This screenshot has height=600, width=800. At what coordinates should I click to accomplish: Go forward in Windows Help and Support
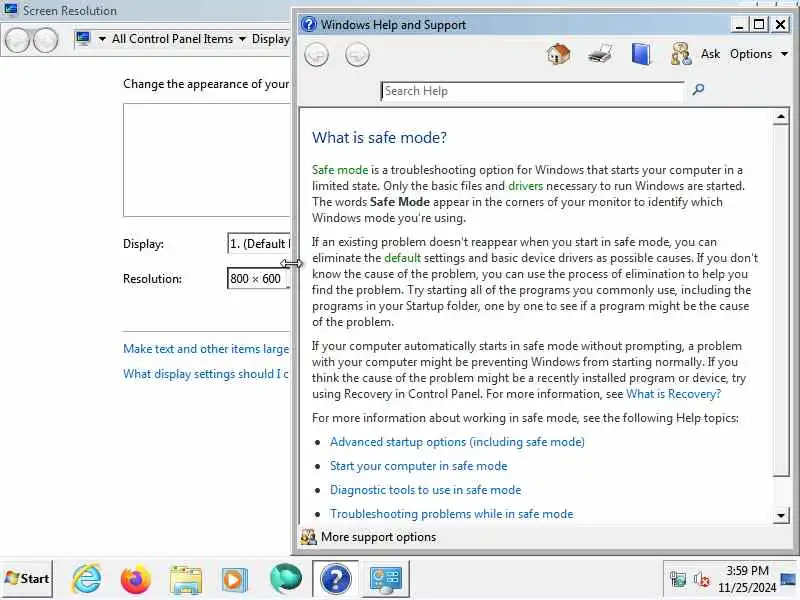(x=357, y=55)
